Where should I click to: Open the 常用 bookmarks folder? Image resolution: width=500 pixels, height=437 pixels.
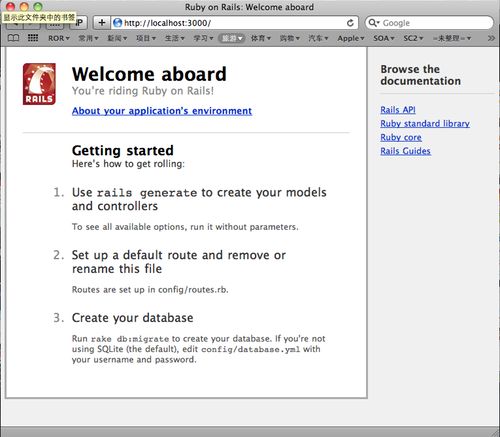[x=88, y=38]
